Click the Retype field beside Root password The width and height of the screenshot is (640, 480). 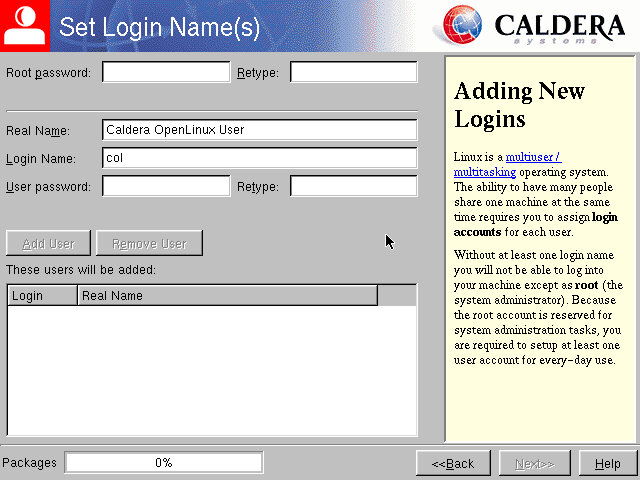(x=353, y=72)
